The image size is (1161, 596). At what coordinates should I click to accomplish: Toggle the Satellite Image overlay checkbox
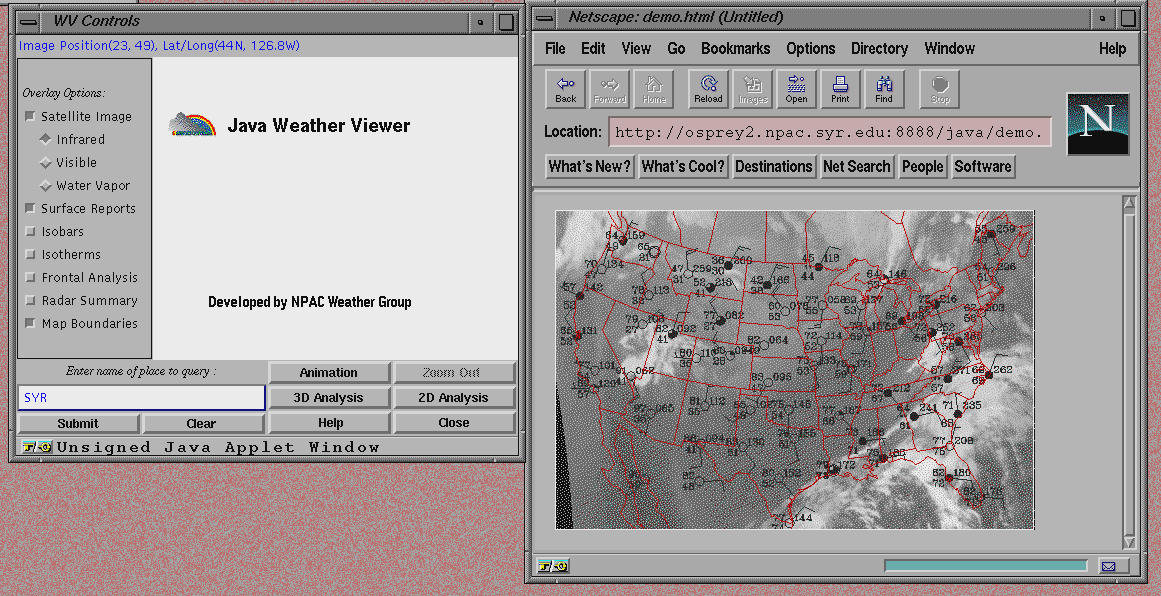(x=30, y=116)
